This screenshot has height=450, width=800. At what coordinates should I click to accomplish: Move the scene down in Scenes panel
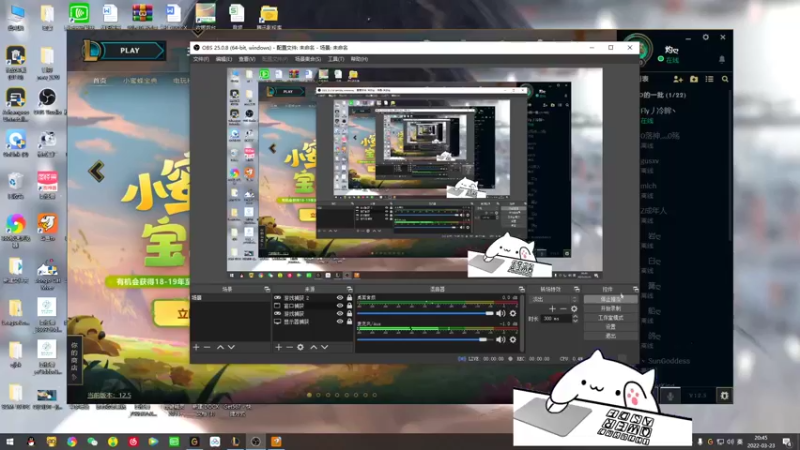coord(231,347)
